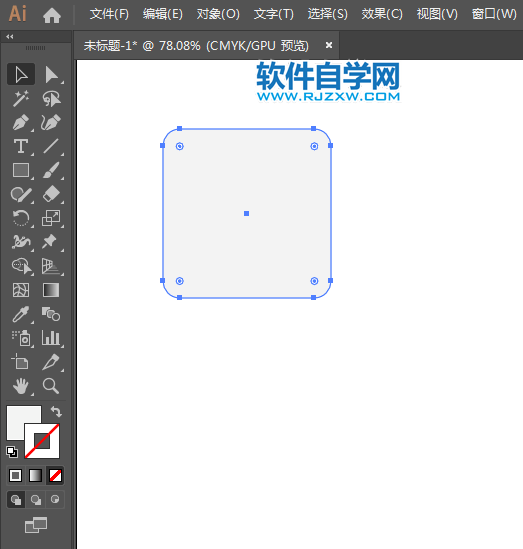Screen dimensions: 523x549
Task: Select the Pen tool
Action: coord(21,122)
